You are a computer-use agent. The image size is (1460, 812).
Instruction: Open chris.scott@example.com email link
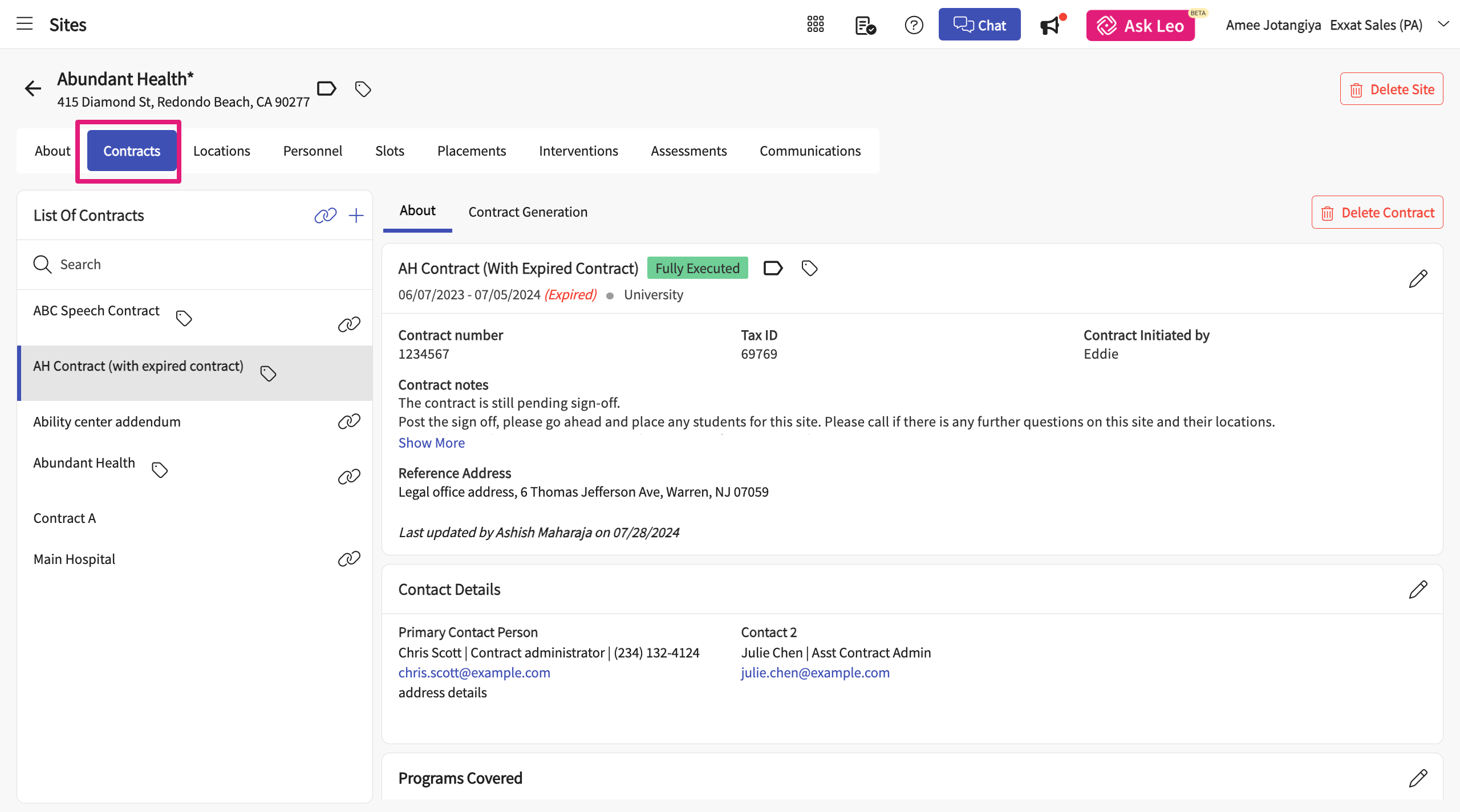pyautogui.click(x=474, y=673)
